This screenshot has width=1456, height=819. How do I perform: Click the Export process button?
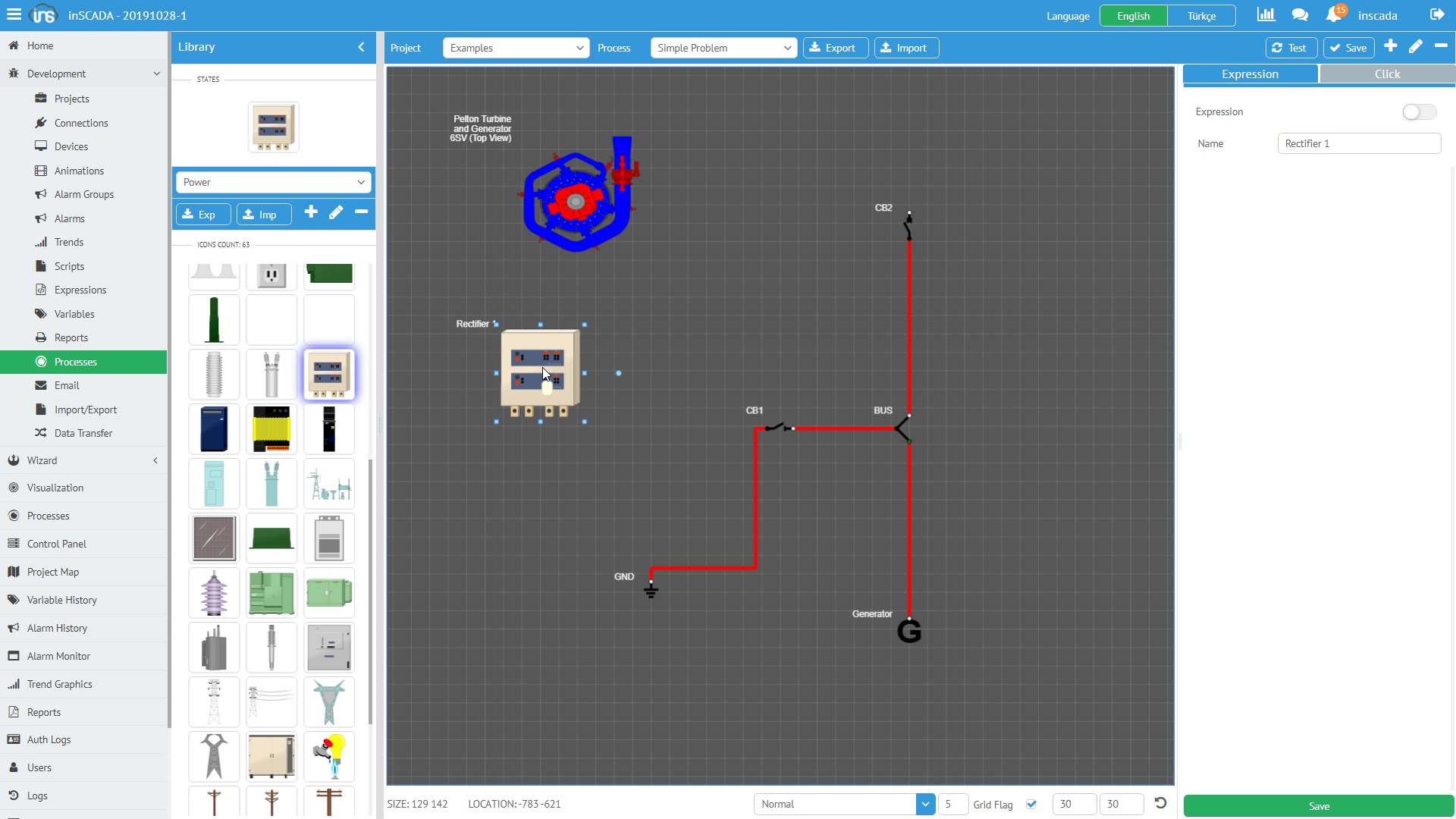tap(835, 48)
